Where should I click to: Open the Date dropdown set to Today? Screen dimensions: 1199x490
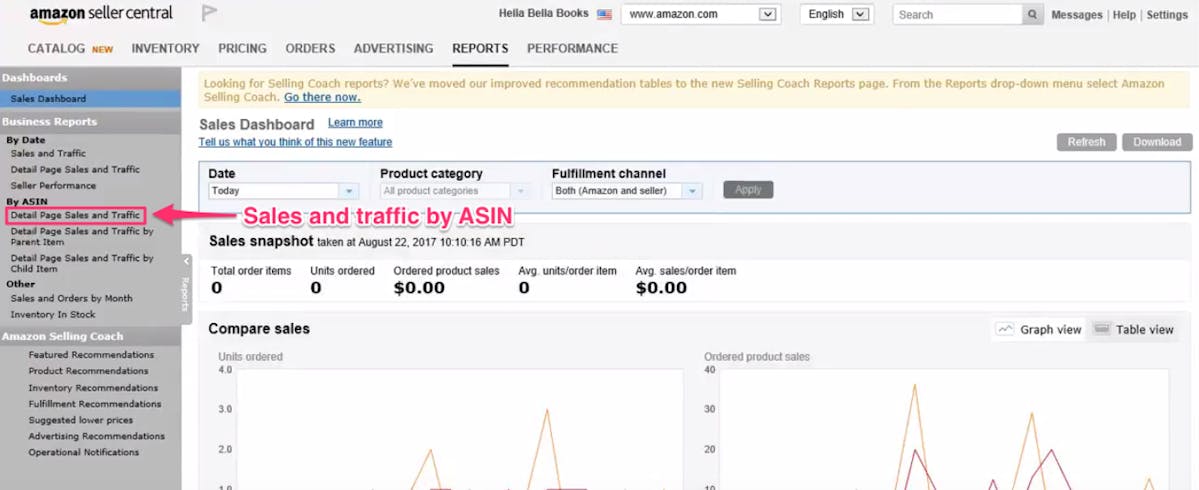point(283,191)
